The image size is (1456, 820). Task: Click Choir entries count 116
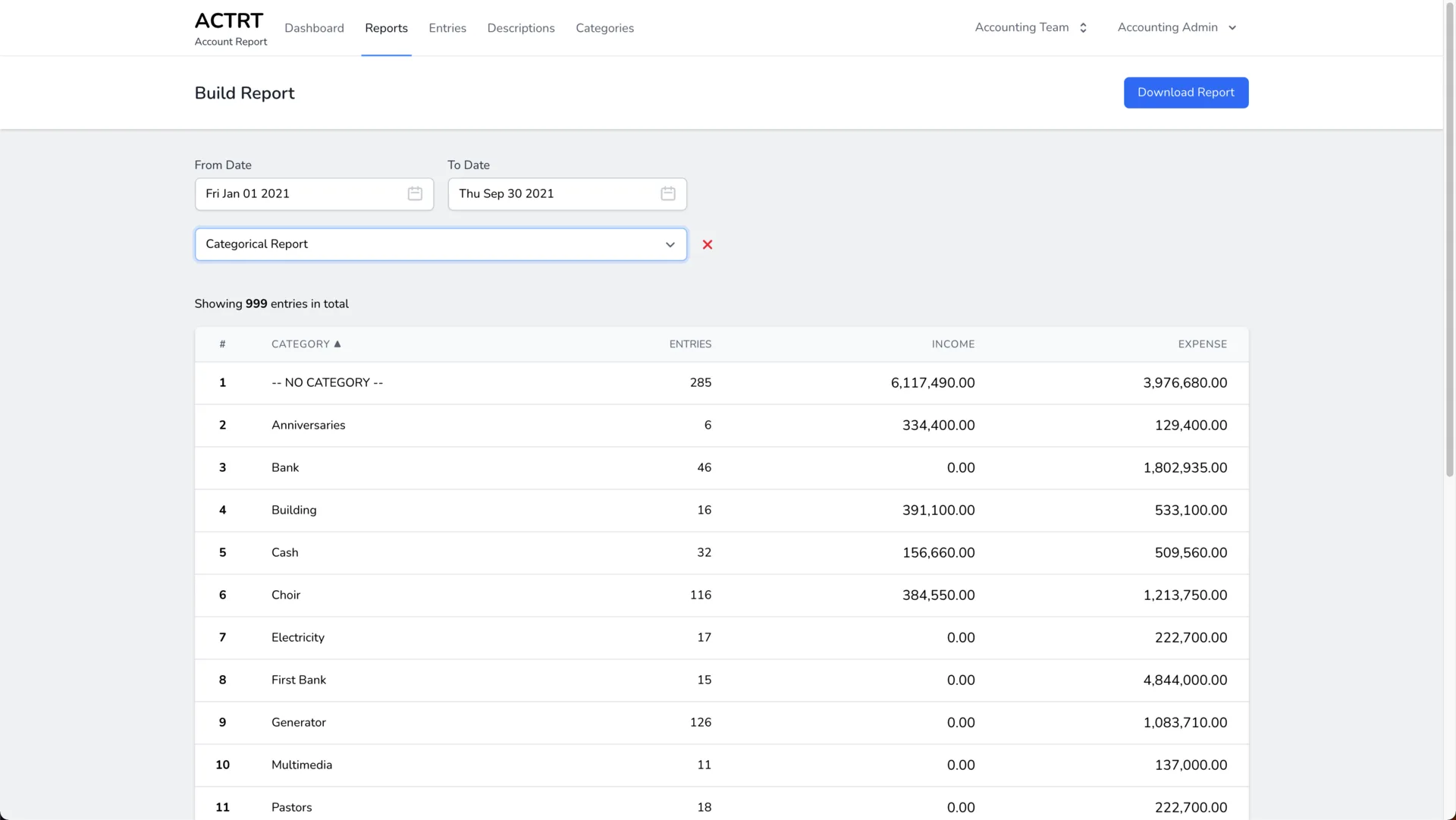701,595
